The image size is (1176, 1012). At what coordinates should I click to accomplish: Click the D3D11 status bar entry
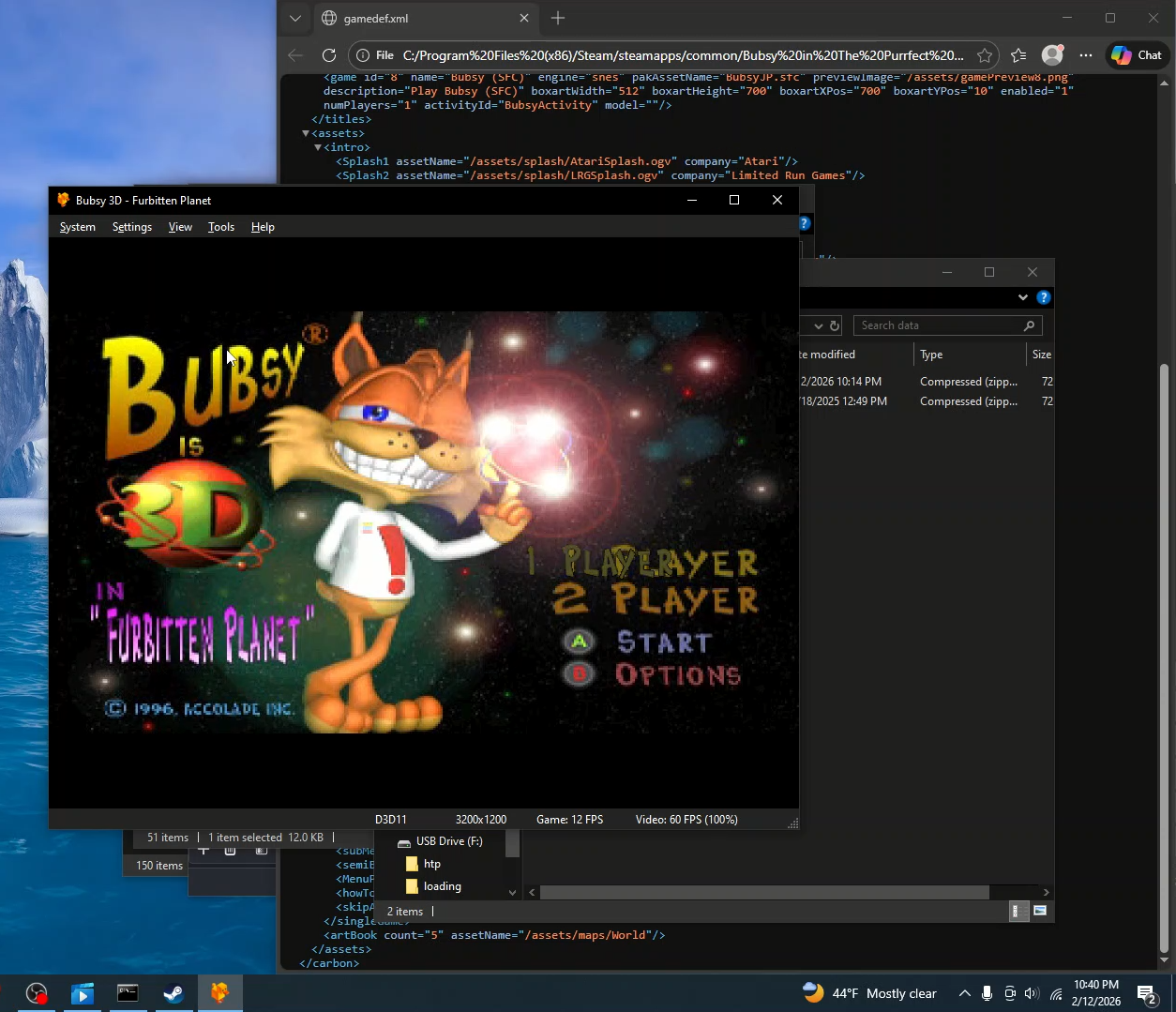point(391,819)
